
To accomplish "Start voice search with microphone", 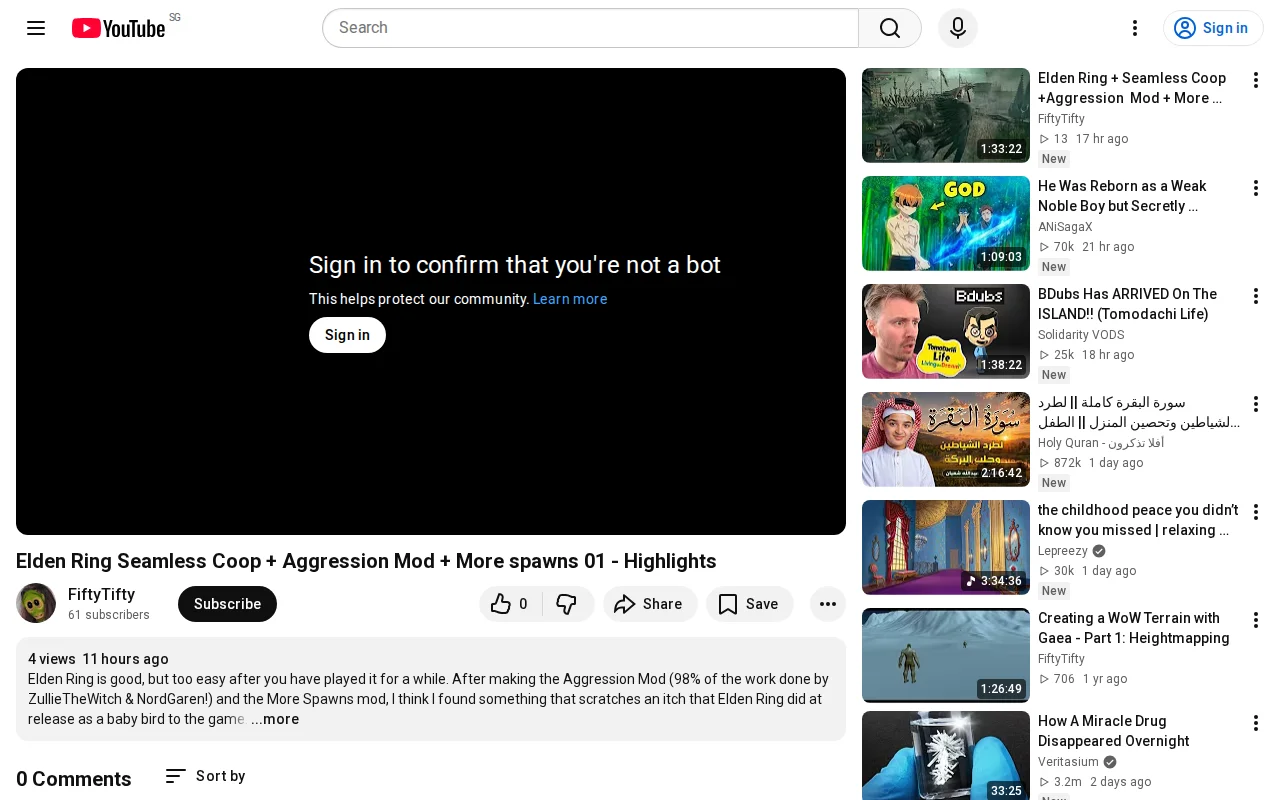I will tap(958, 28).
